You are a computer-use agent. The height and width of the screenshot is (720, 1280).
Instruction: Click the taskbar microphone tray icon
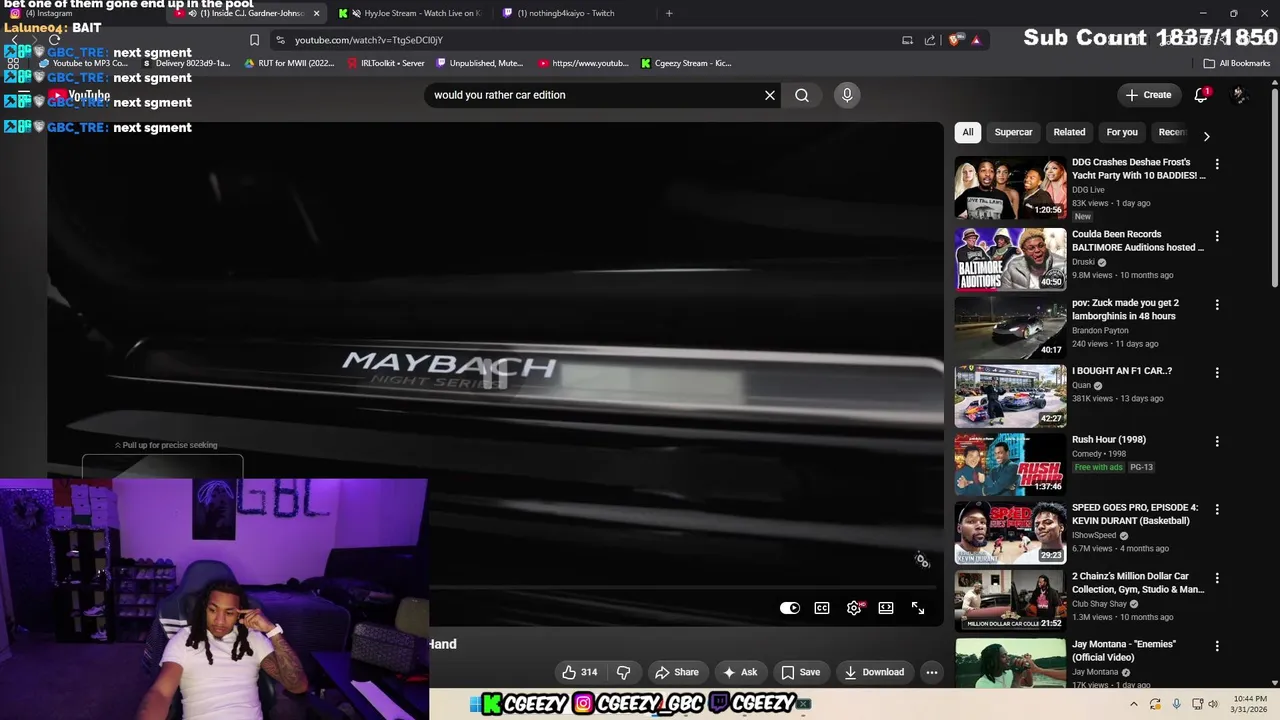pos(1176,704)
